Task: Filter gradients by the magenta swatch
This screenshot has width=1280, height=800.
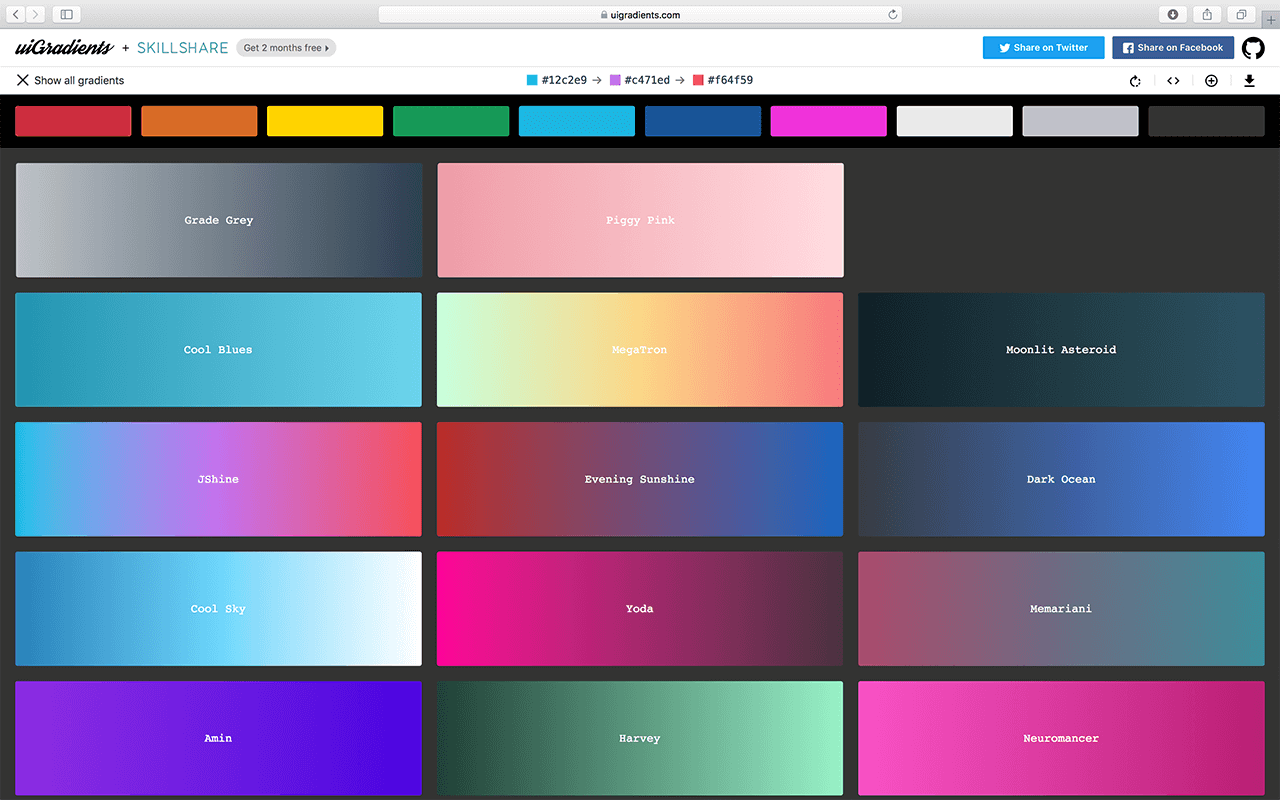Action: coord(828,121)
